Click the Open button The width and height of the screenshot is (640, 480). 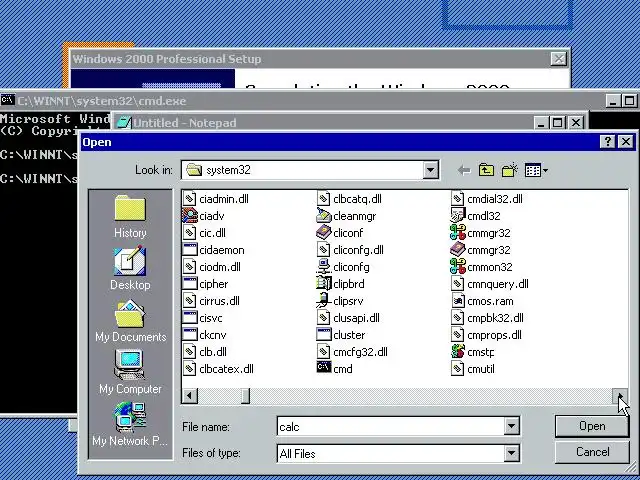[x=592, y=426]
